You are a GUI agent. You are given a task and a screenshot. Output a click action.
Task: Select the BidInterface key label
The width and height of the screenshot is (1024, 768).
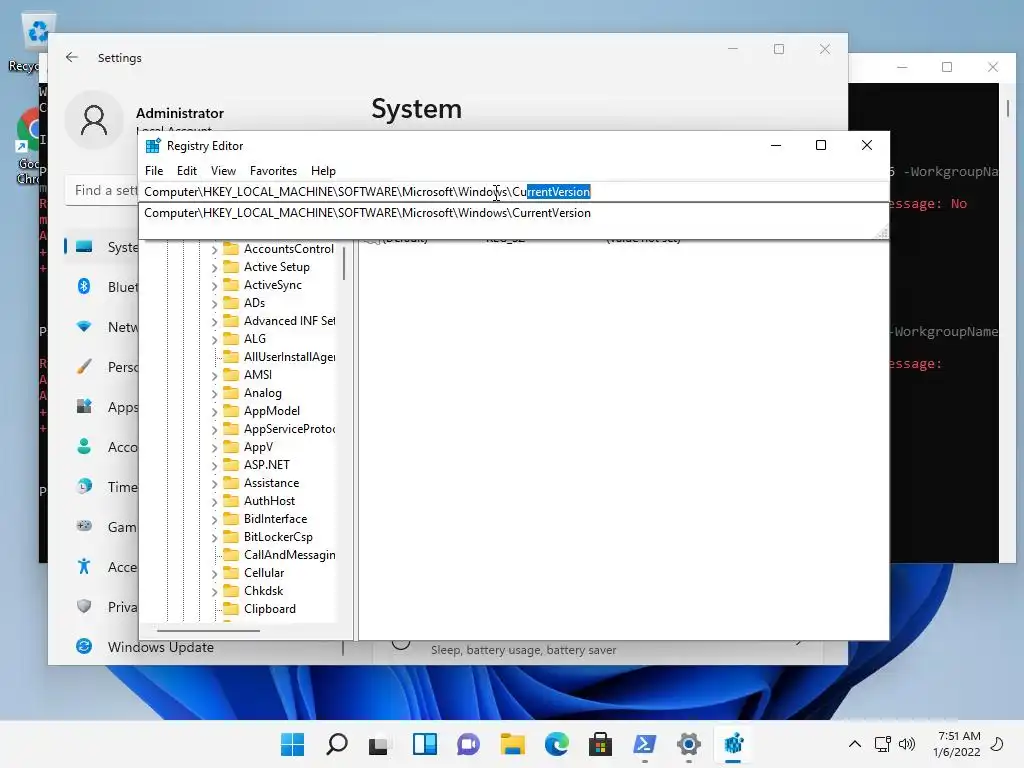coord(275,519)
